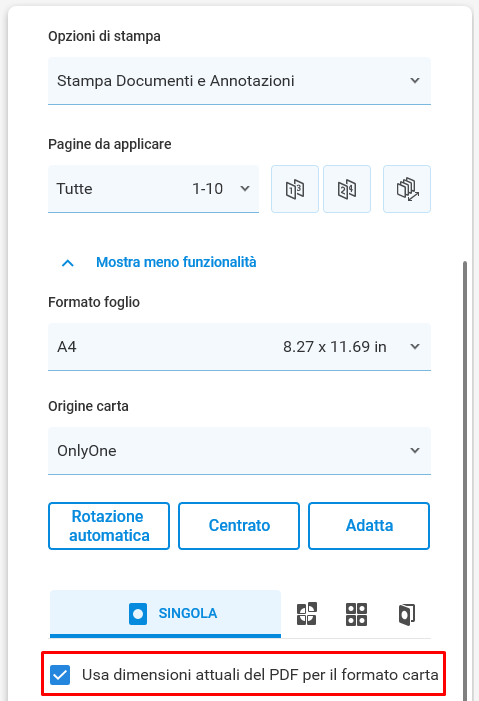Open the Tutte 1-10 page range dropdown

[153, 189]
